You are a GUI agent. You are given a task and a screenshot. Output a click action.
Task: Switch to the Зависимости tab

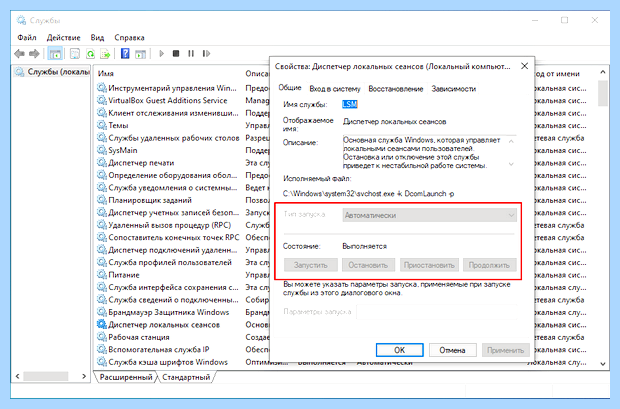pyautogui.click(x=454, y=89)
